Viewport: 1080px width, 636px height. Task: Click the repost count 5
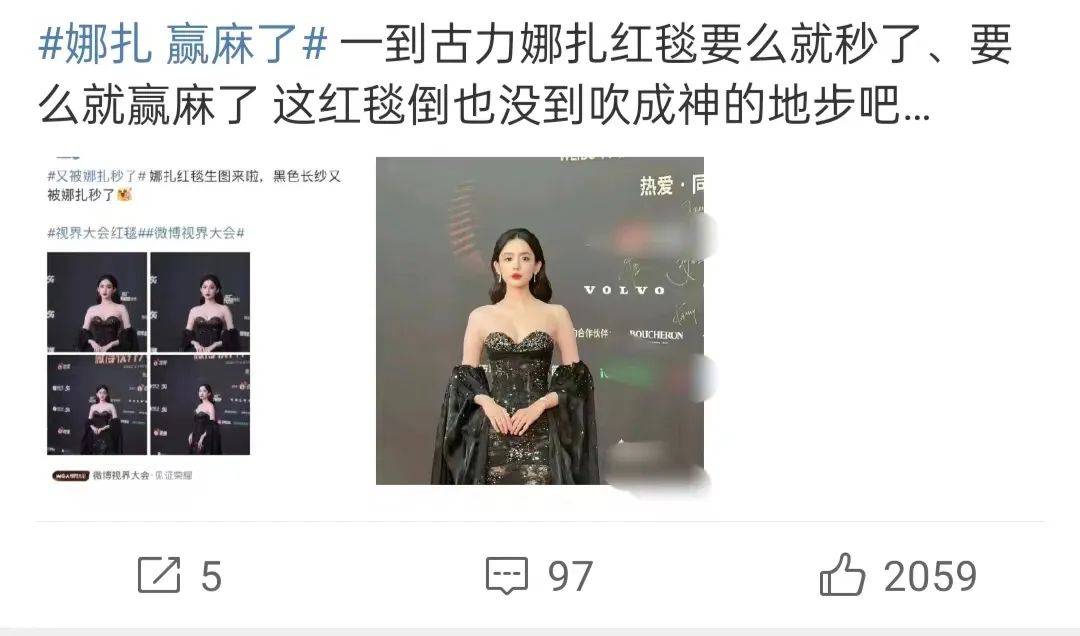click(211, 576)
